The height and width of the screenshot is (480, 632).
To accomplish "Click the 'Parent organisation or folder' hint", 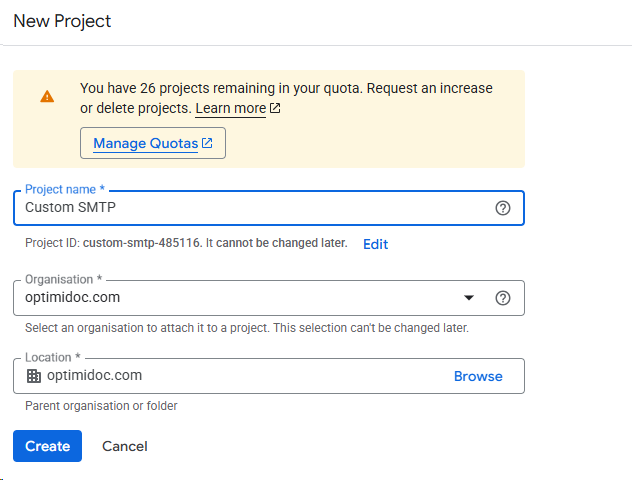I will click(x=101, y=406).
